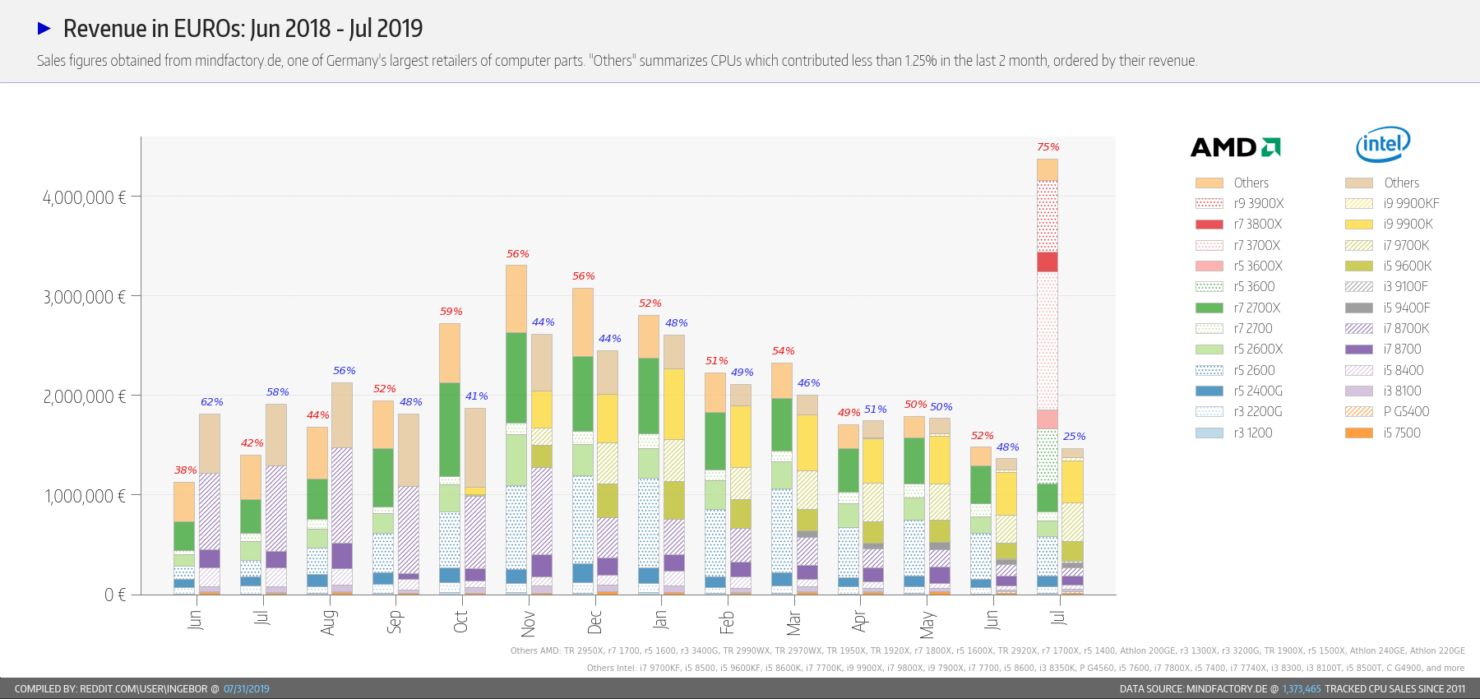The height and width of the screenshot is (699, 1480).
Task: Select the r7 2700X green legend swatch
Action: pos(1209,308)
